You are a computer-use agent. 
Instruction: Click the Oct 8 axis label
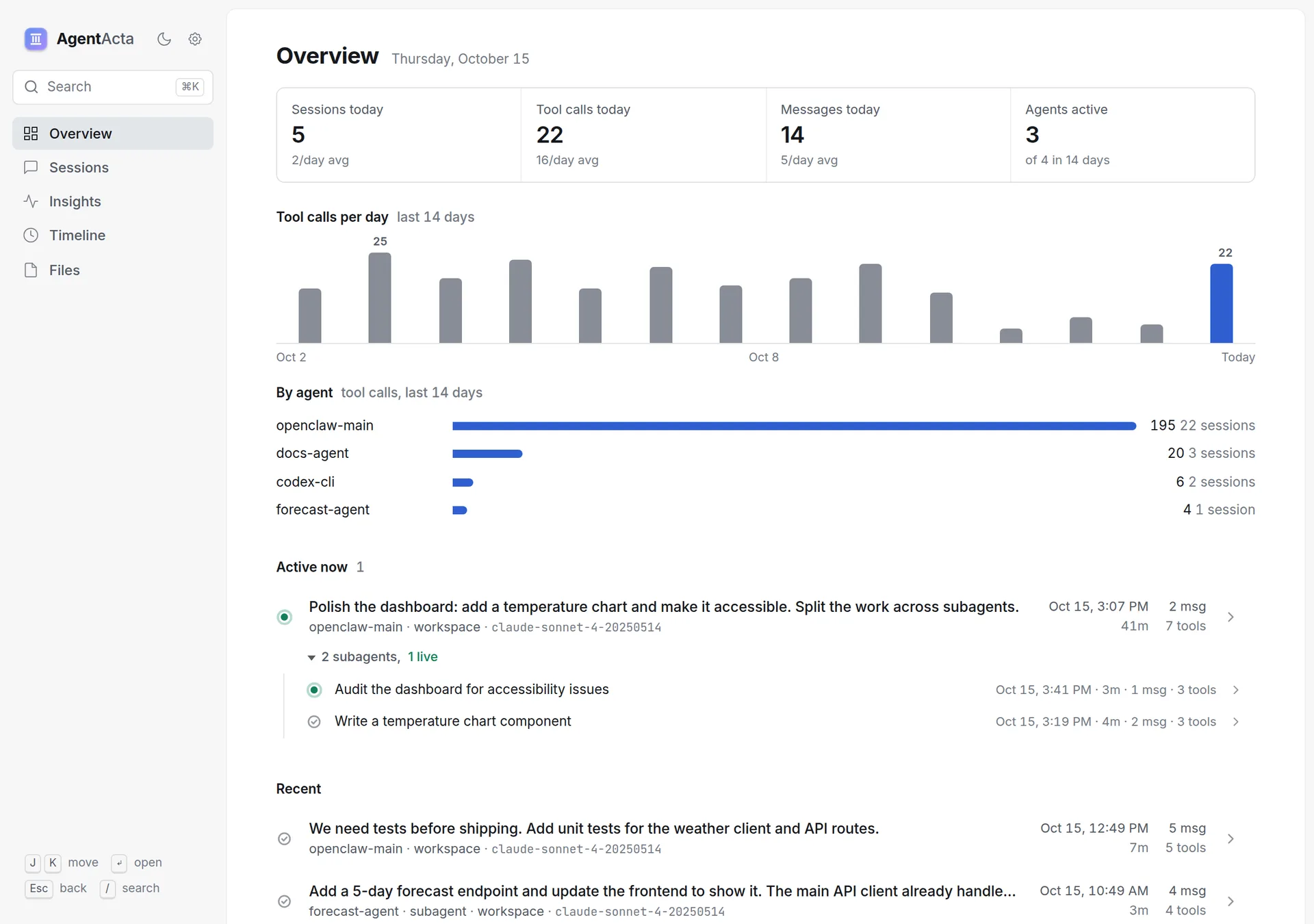click(x=764, y=357)
